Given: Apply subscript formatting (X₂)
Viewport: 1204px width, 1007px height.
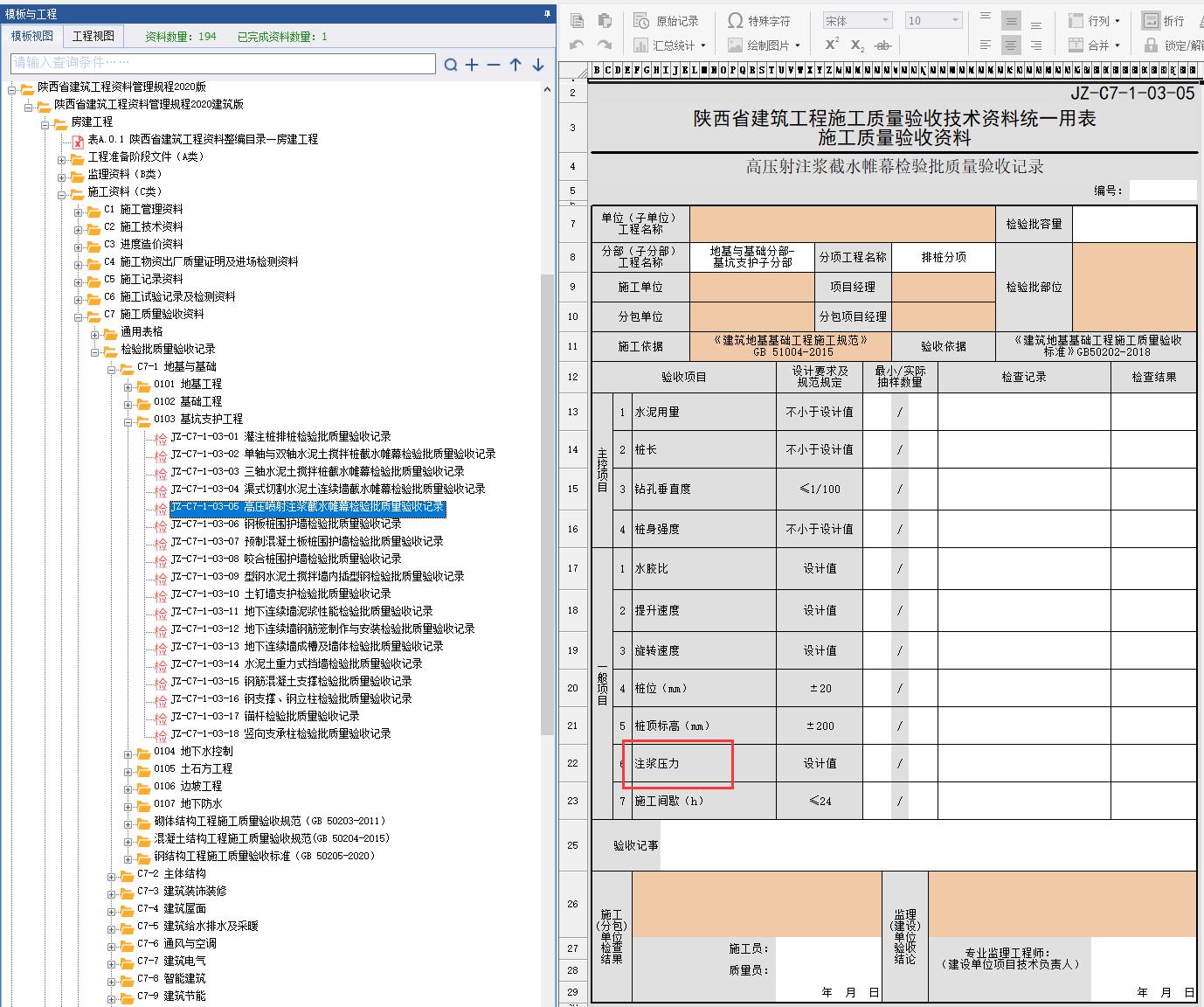Looking at the screenshot, I should (857, 45).
